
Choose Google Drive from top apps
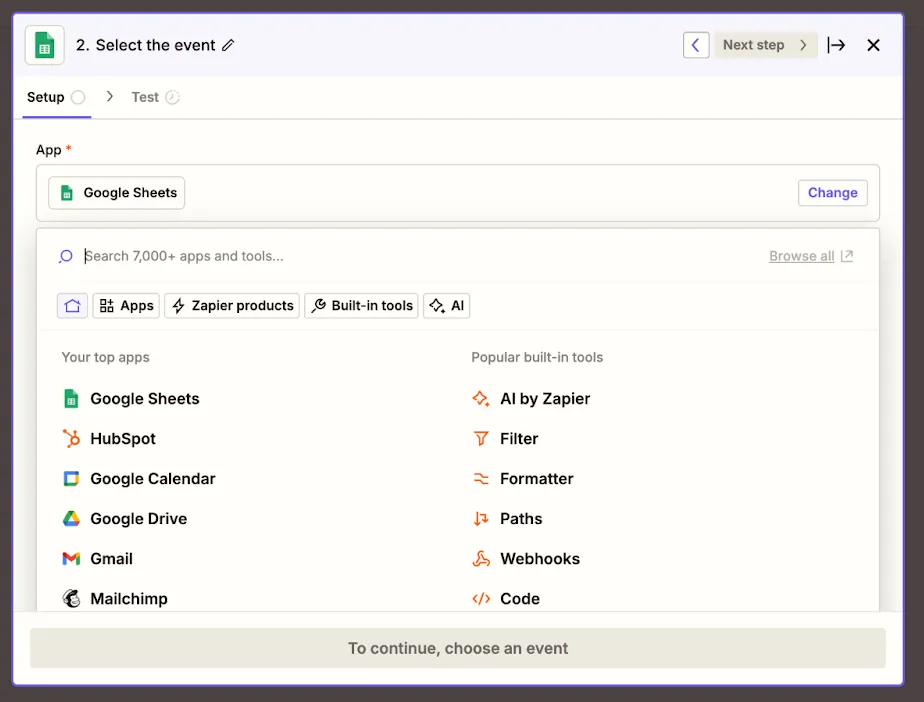[138, 519]
